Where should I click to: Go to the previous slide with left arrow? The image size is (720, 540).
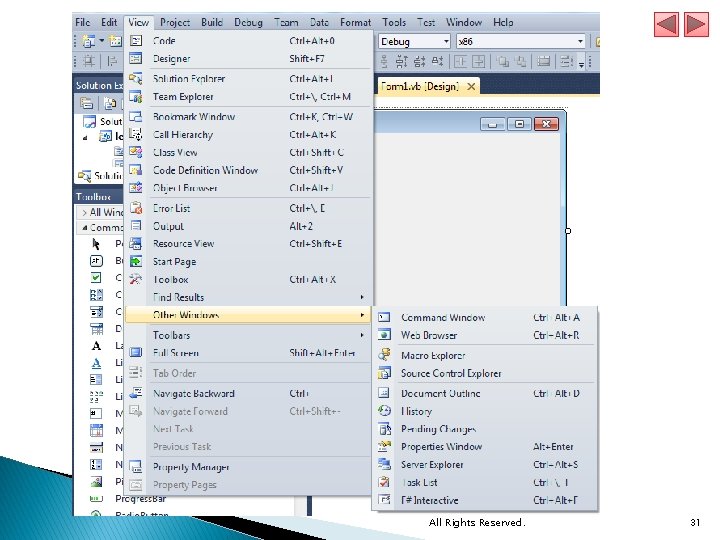(x=666, y=24)
